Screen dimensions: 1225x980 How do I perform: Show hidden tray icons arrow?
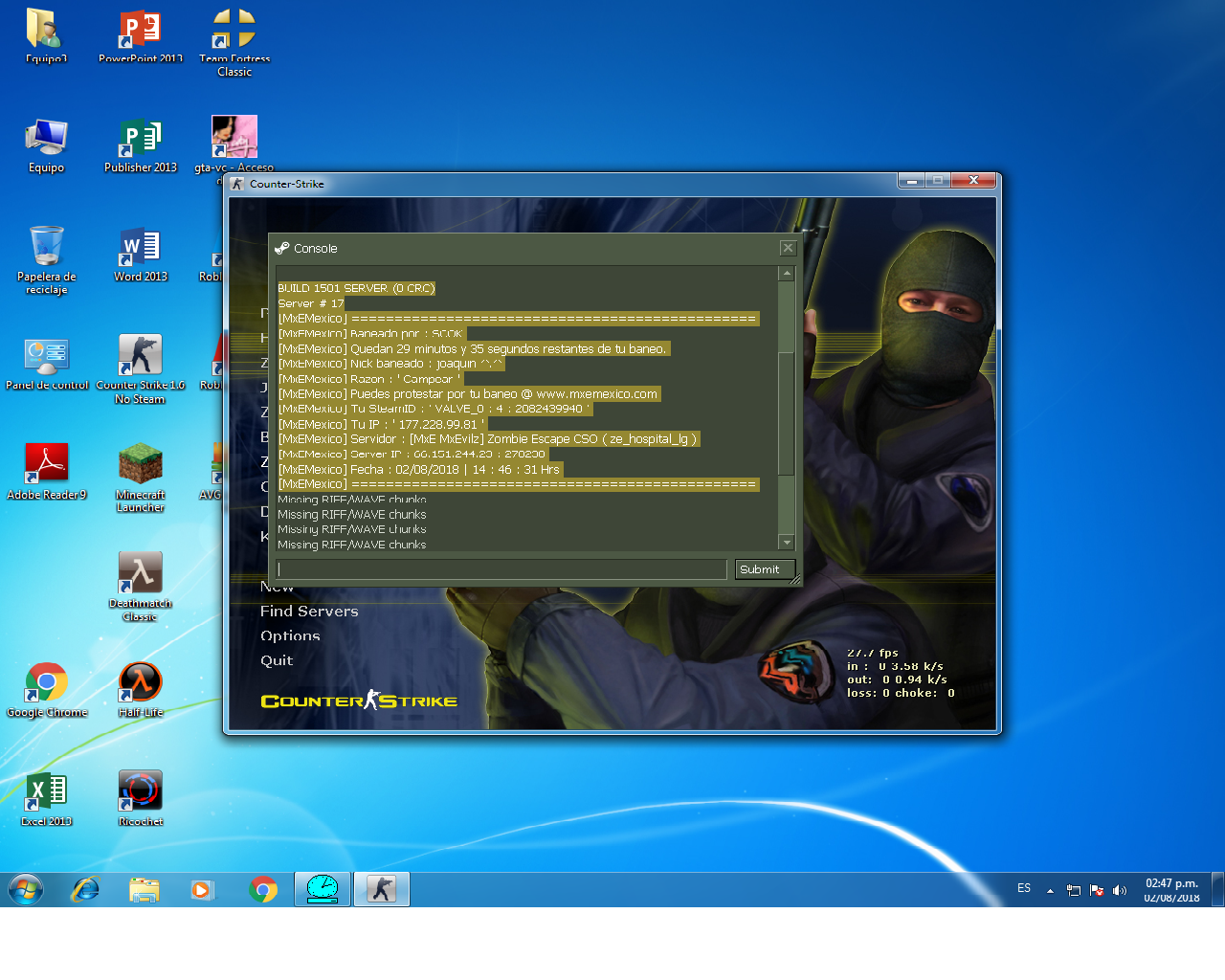coord(1050,890)
